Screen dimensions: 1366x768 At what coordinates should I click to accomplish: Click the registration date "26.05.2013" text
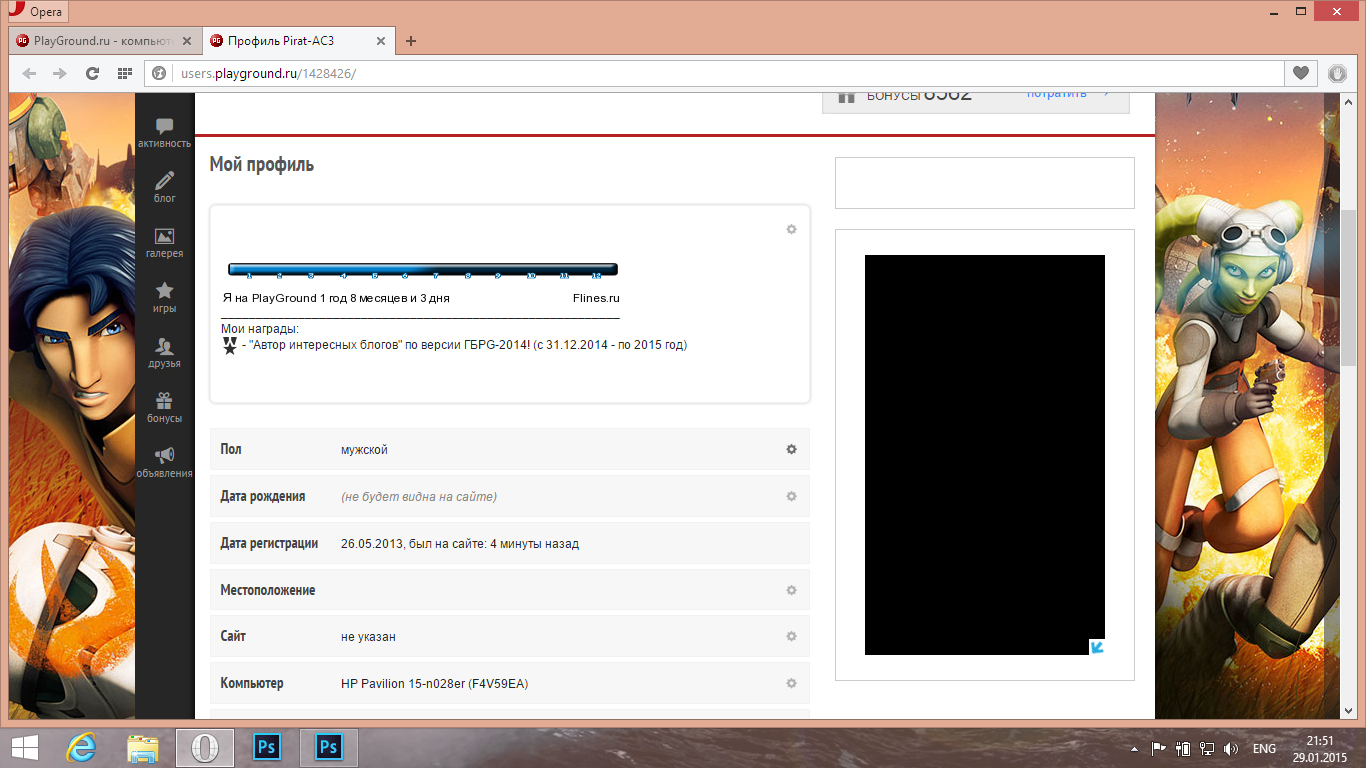pos(372,544)
